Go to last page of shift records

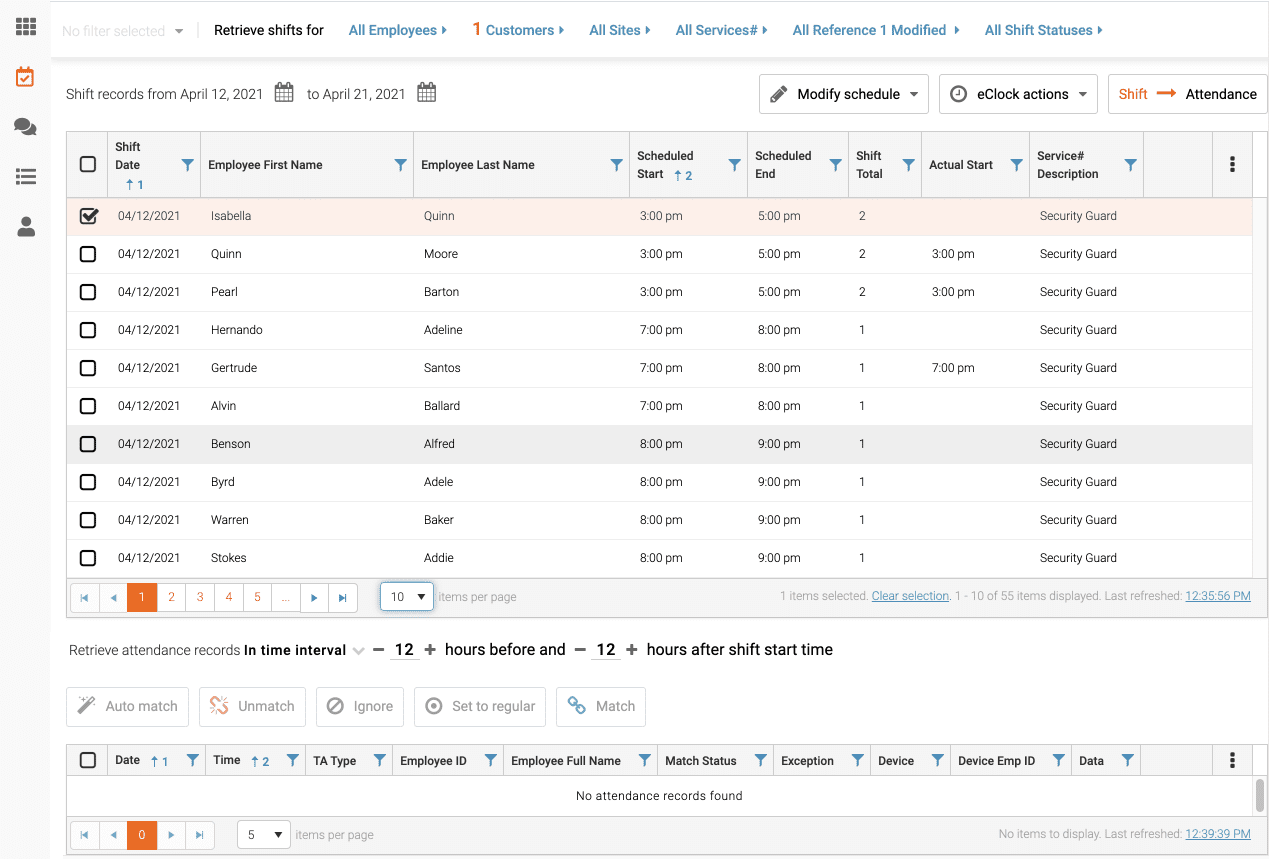point(343,598)
